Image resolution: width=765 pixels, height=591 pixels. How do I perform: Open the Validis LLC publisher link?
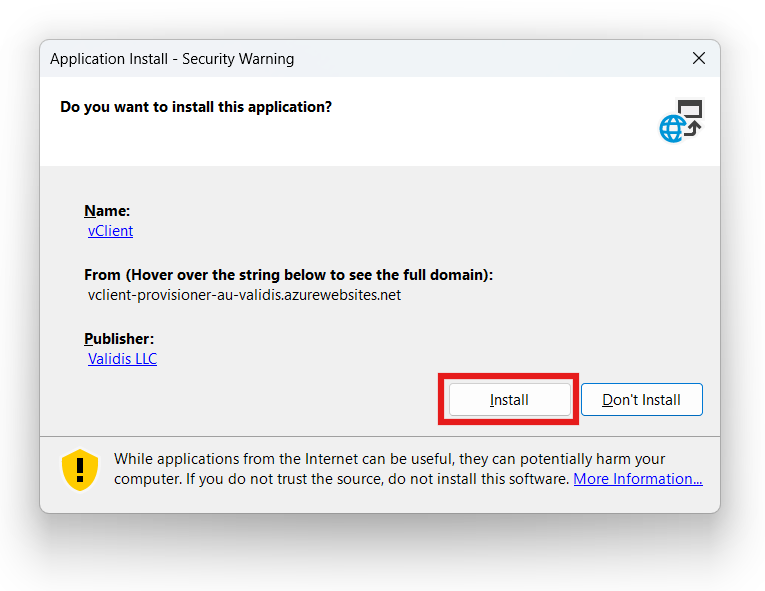(x=122, y=359)
